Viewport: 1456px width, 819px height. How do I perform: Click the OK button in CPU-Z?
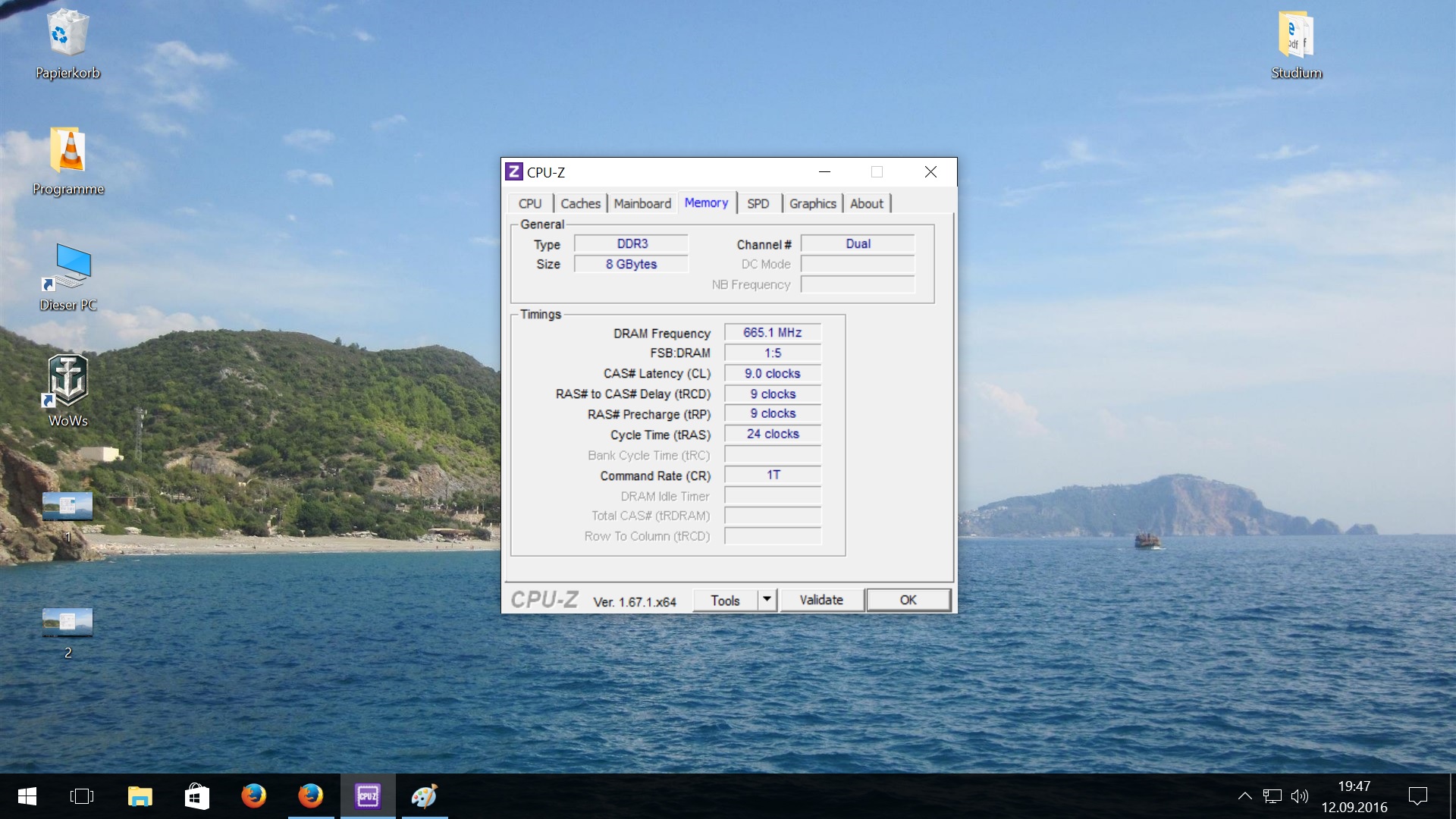click(x=908, y=600)
